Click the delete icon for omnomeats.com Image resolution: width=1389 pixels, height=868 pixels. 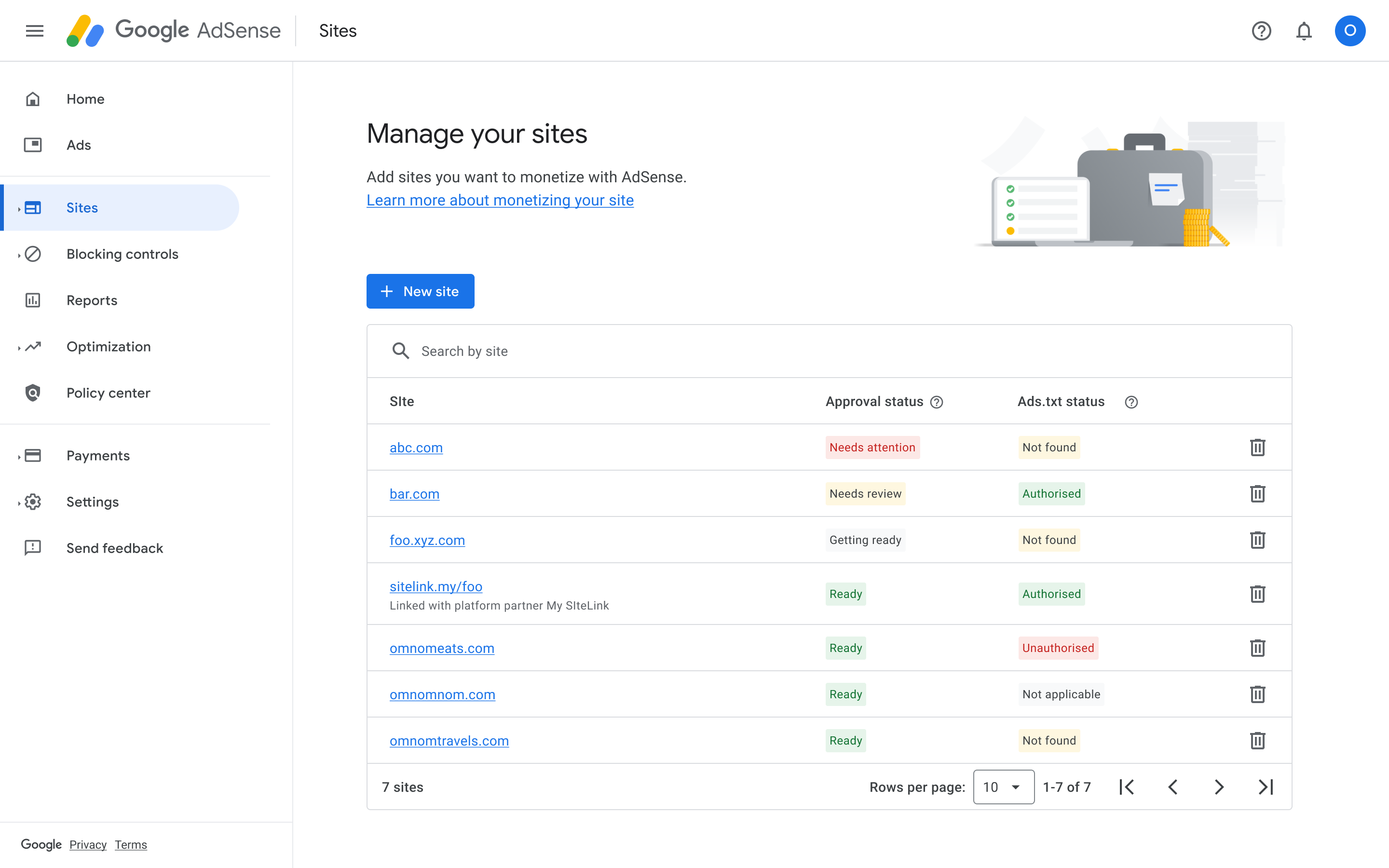pos(1257,648)
